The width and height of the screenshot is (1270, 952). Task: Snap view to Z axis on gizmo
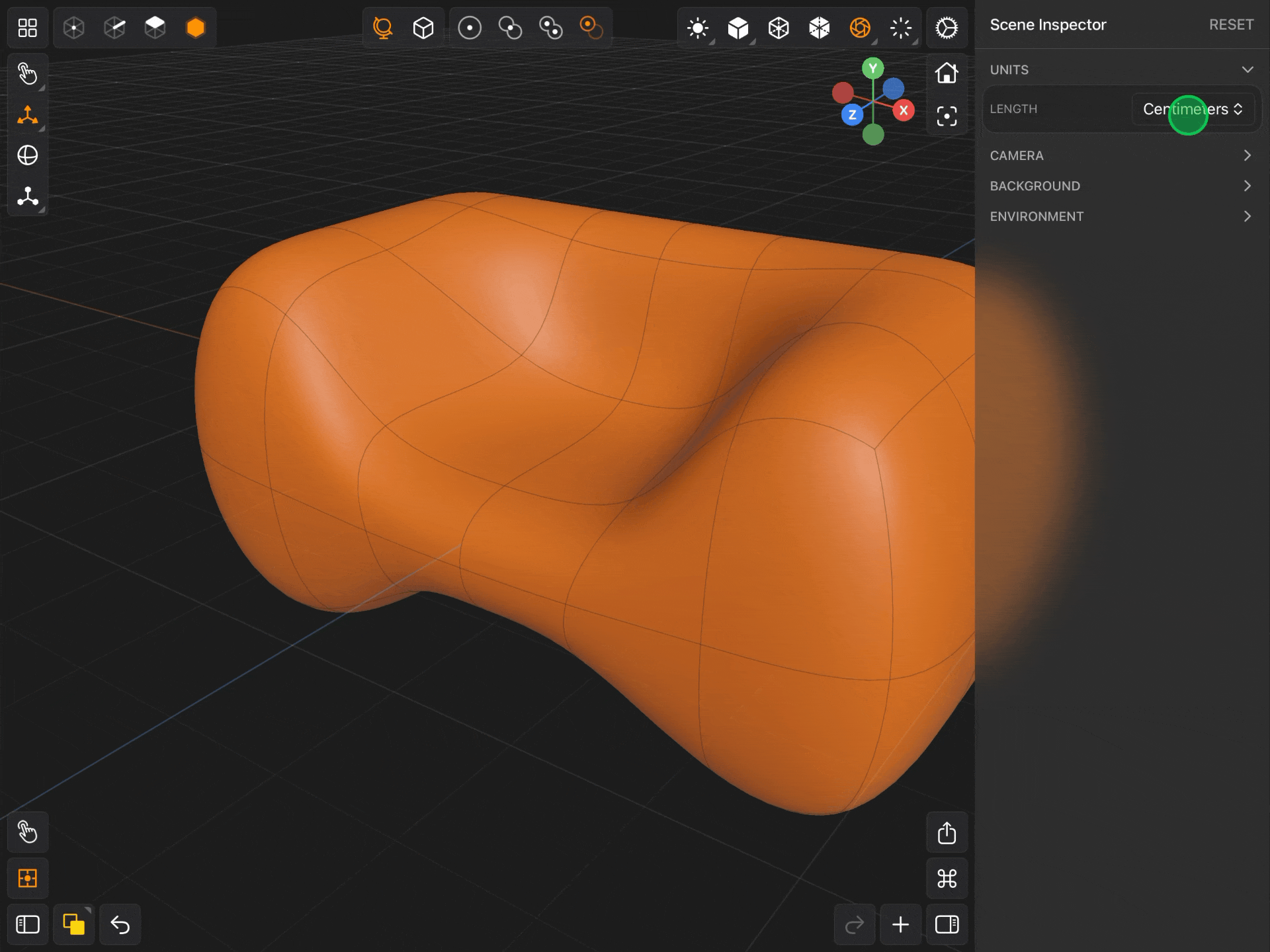[852, 115]
